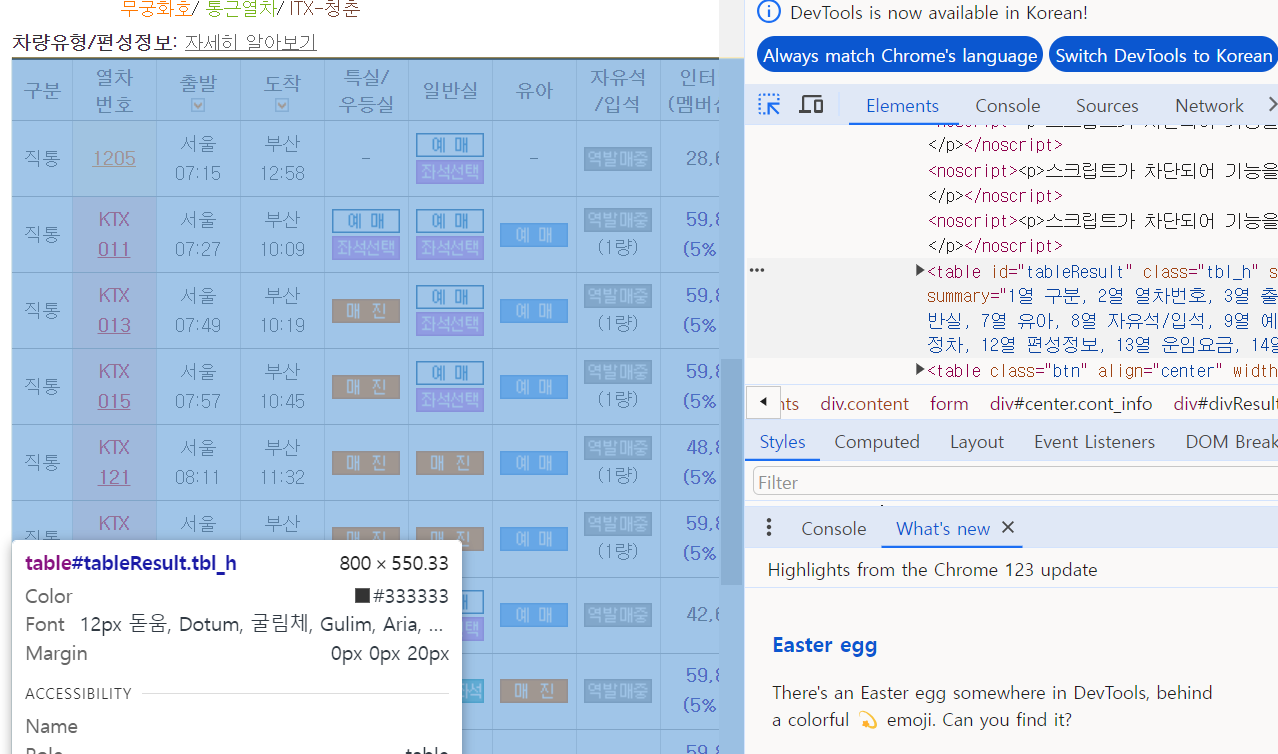Switch to the Console tab in the drawer
This screenshot has width=1278, height=754.
coord(833,528)
